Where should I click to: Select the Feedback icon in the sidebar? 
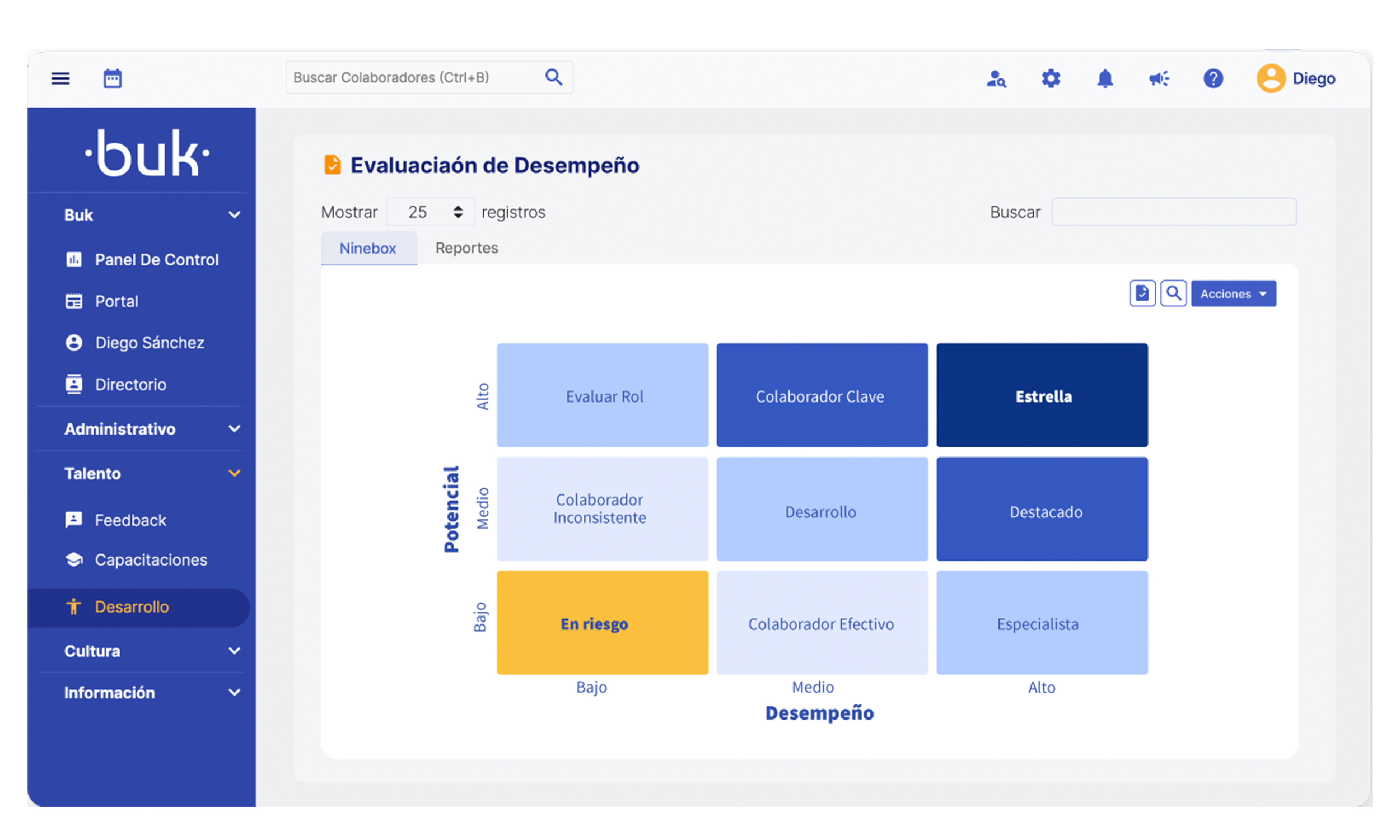pyautogui.click(x=73, y=520)
